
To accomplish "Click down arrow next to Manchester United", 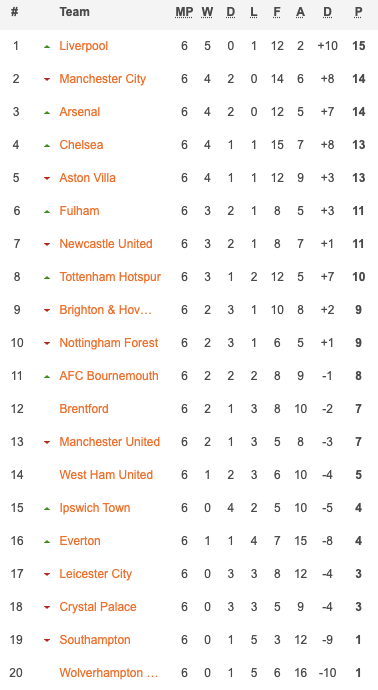I will click(x=47, y=443).
